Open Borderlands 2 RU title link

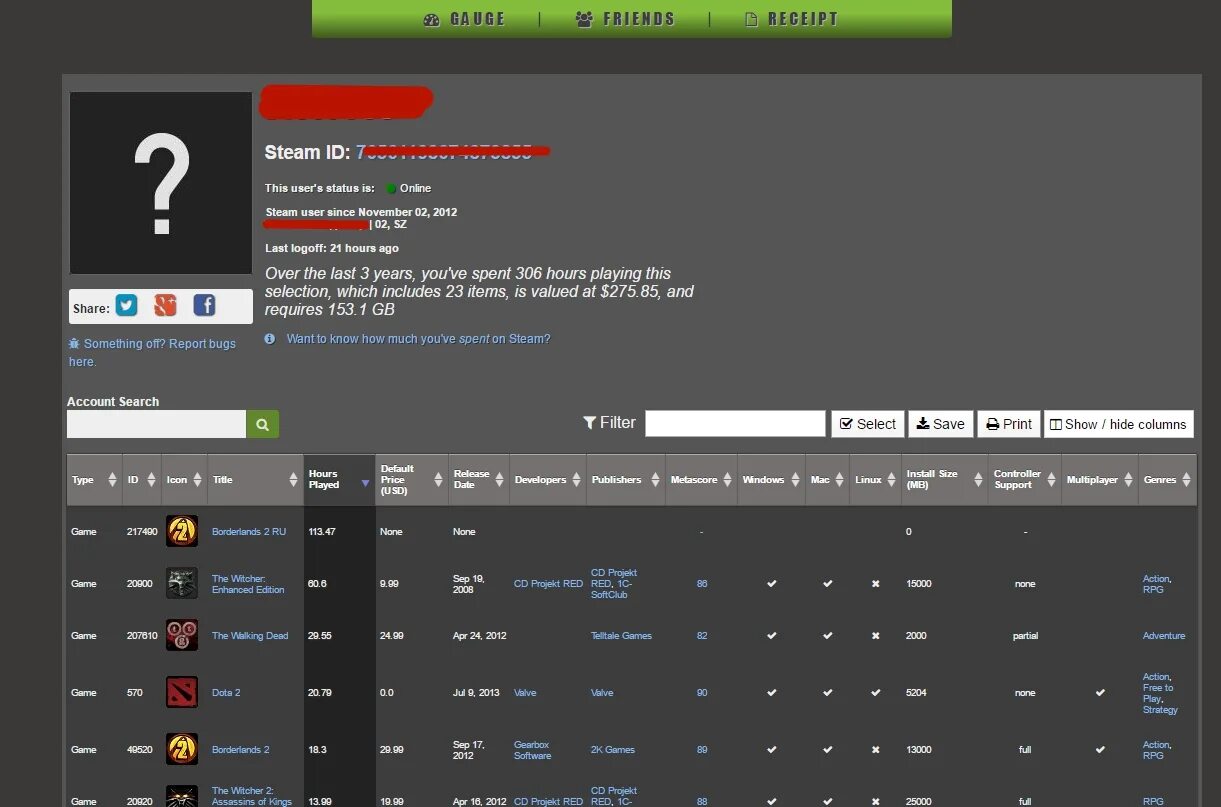(249, 532)
